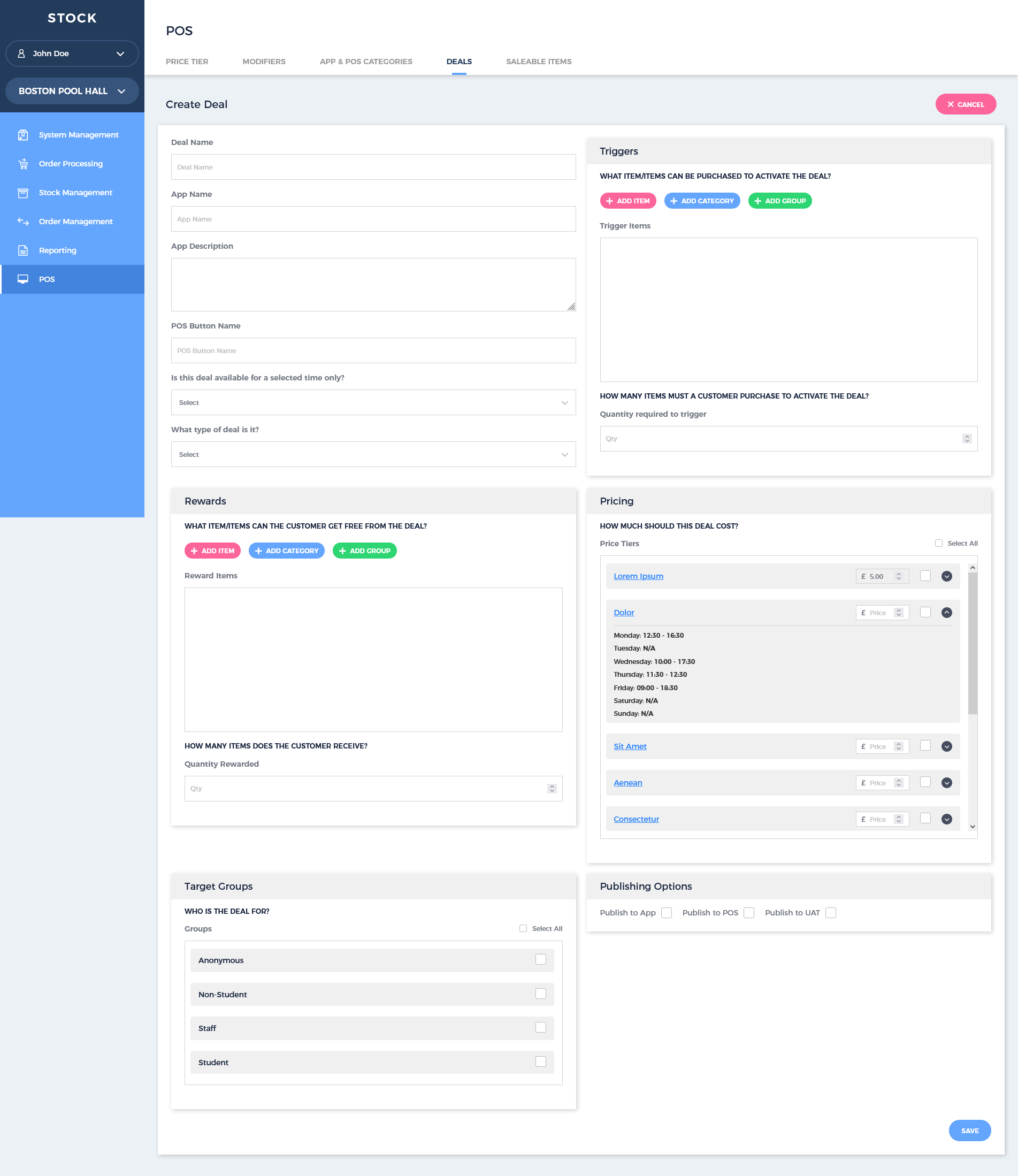Click the Price Tiers list scrollbar
The height and width of the screenshot is (1176, 1018).
pos(973,642)
